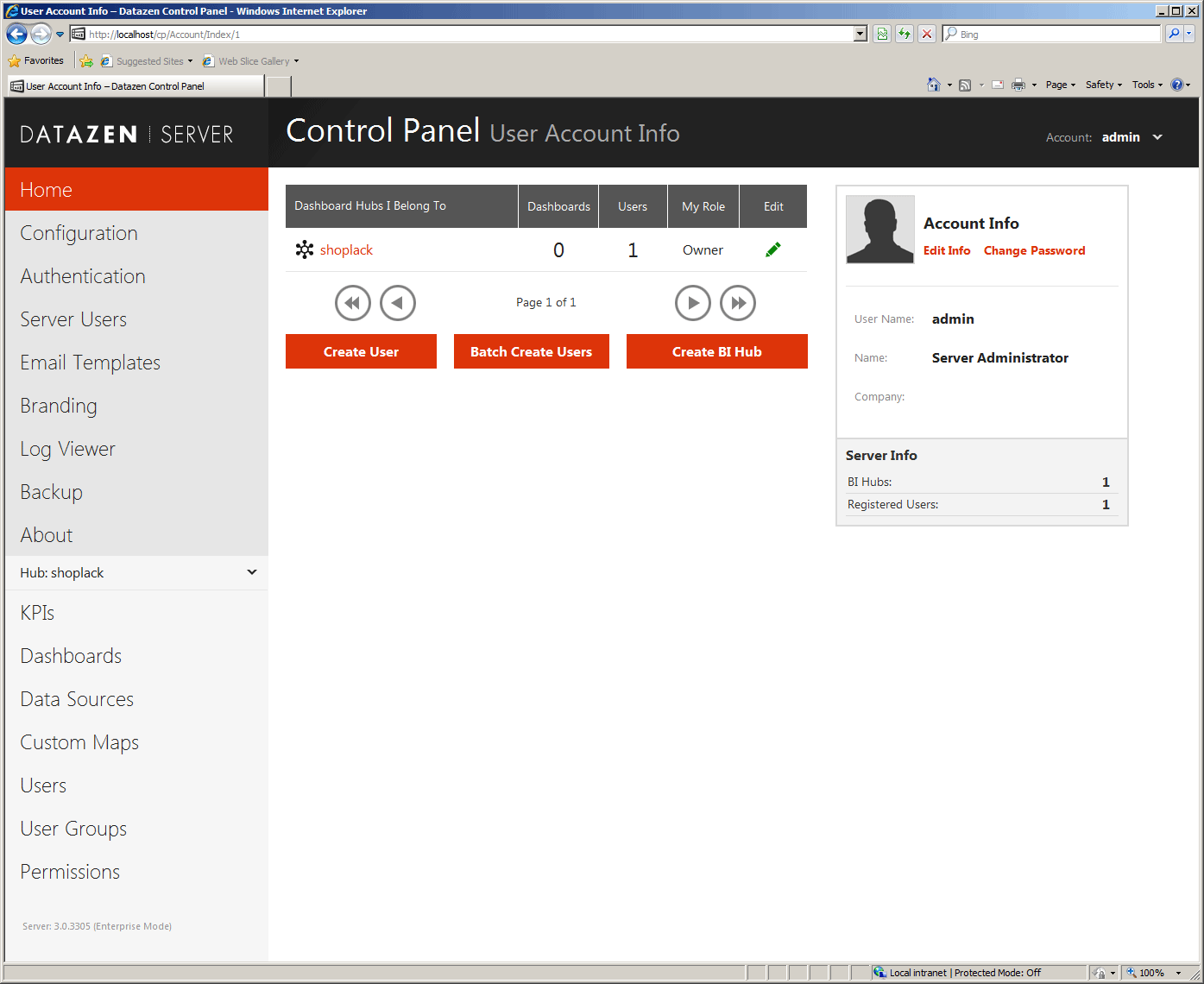Go to last page of hubs list
The height and width of the screenshot is (984, 1204).
738,303
